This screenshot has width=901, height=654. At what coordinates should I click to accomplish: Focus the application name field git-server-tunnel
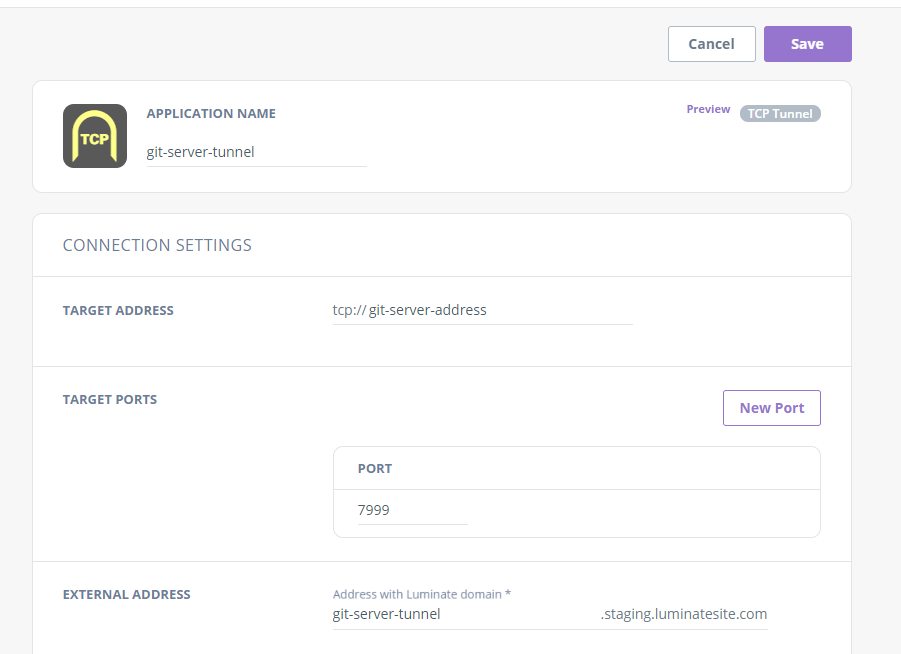[x=256, y=152]
